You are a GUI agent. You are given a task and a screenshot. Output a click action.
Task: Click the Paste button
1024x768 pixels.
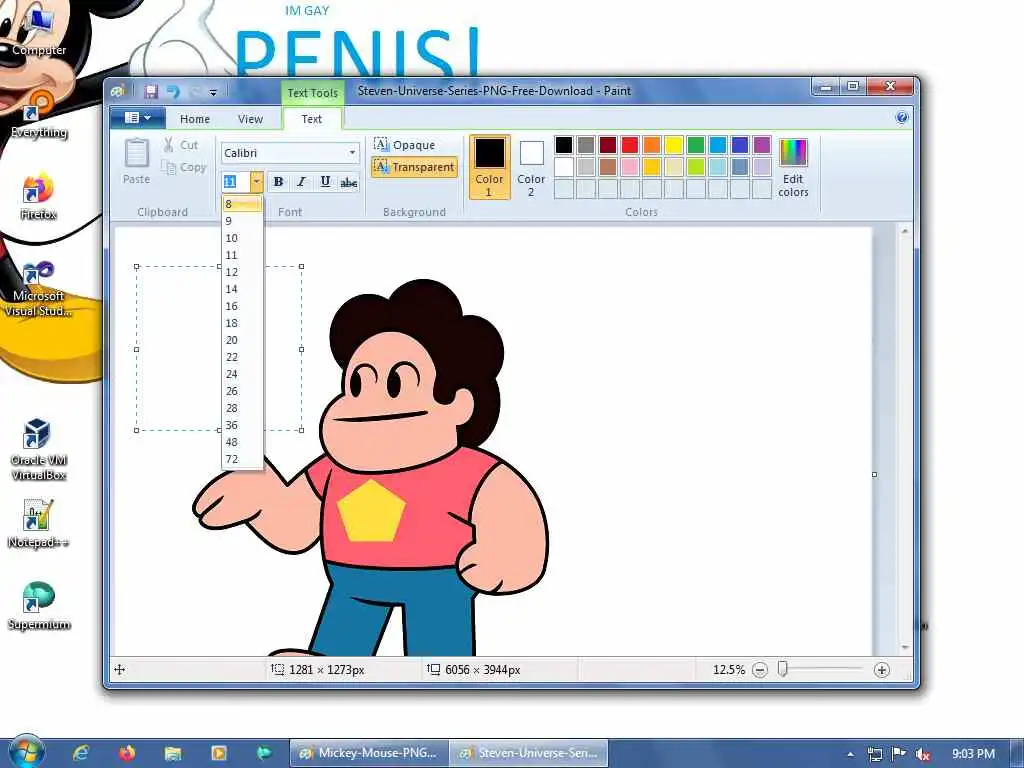[136, 161]
